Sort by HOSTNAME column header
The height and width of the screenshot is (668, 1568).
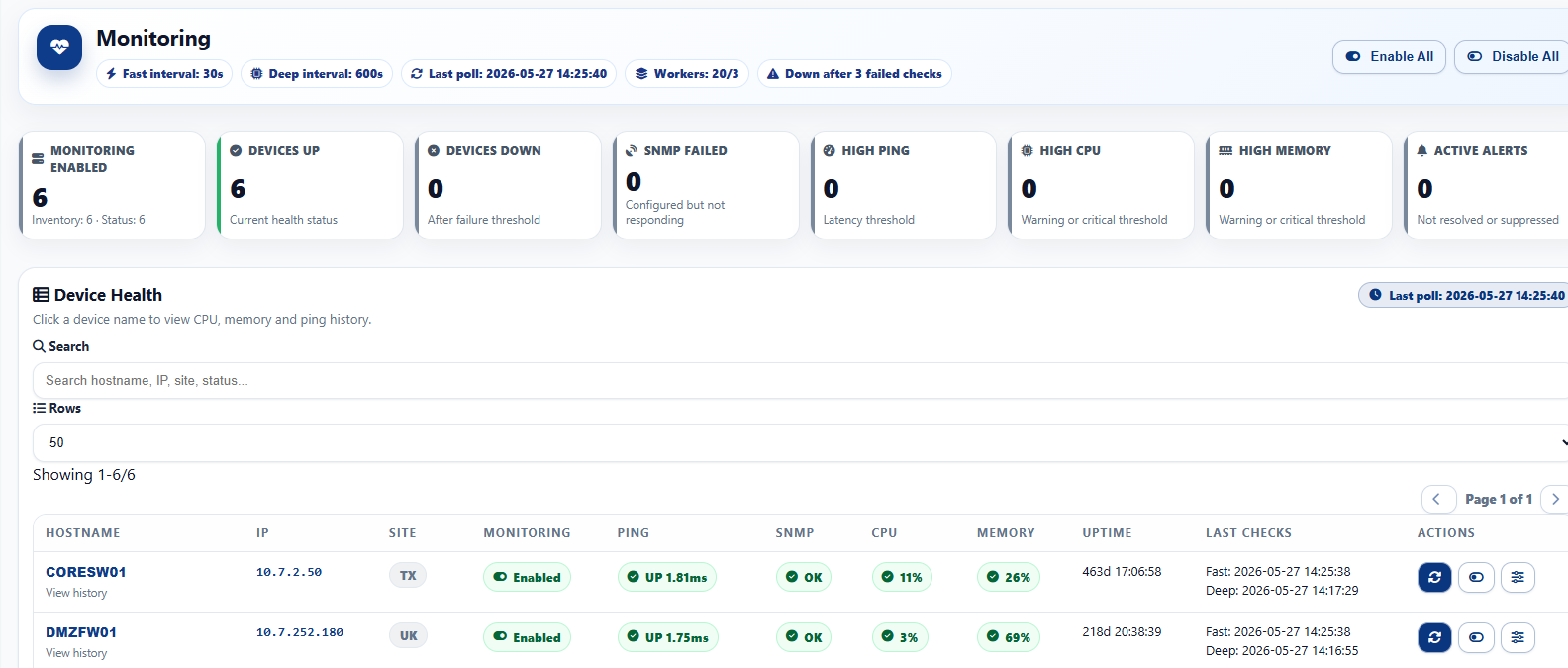click(x=83, y=532)
